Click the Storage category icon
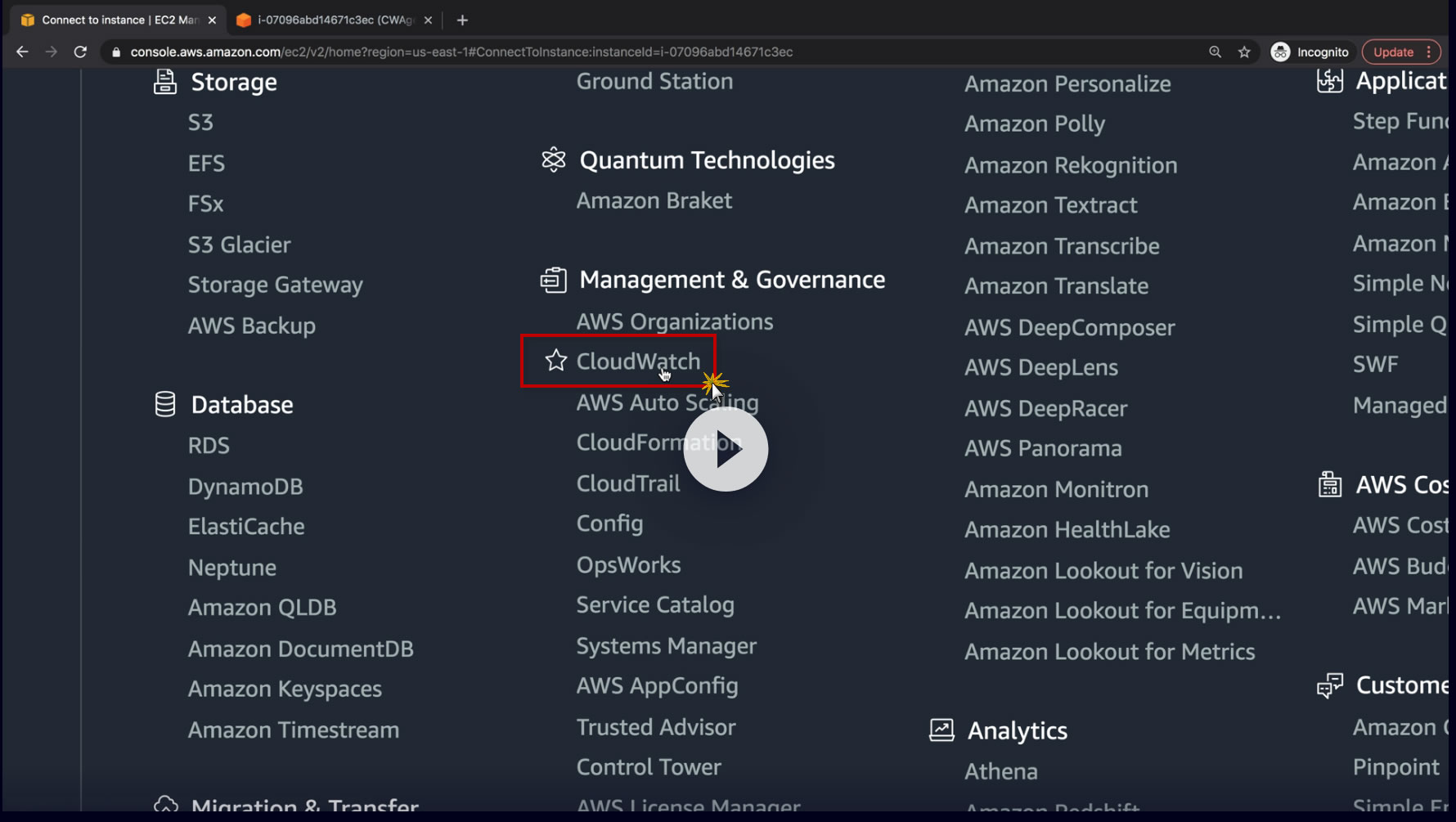The width and height of the screenshot is (1456, 822). [x=165, y=82]
